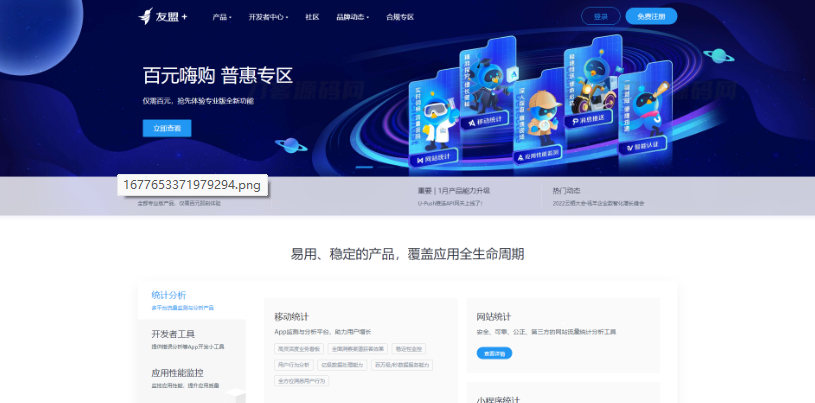Click the 立即查看 banner button

point(167,128)
